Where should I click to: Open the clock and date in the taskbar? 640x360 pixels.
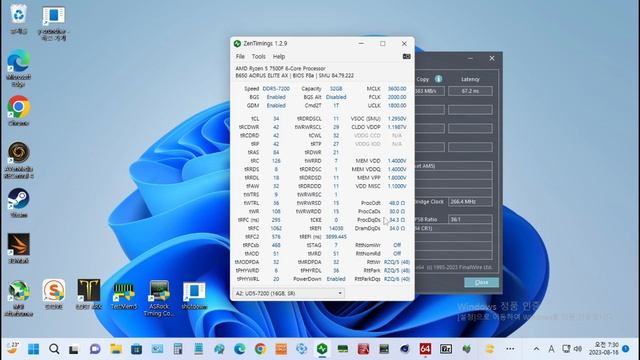click(604, 349)
